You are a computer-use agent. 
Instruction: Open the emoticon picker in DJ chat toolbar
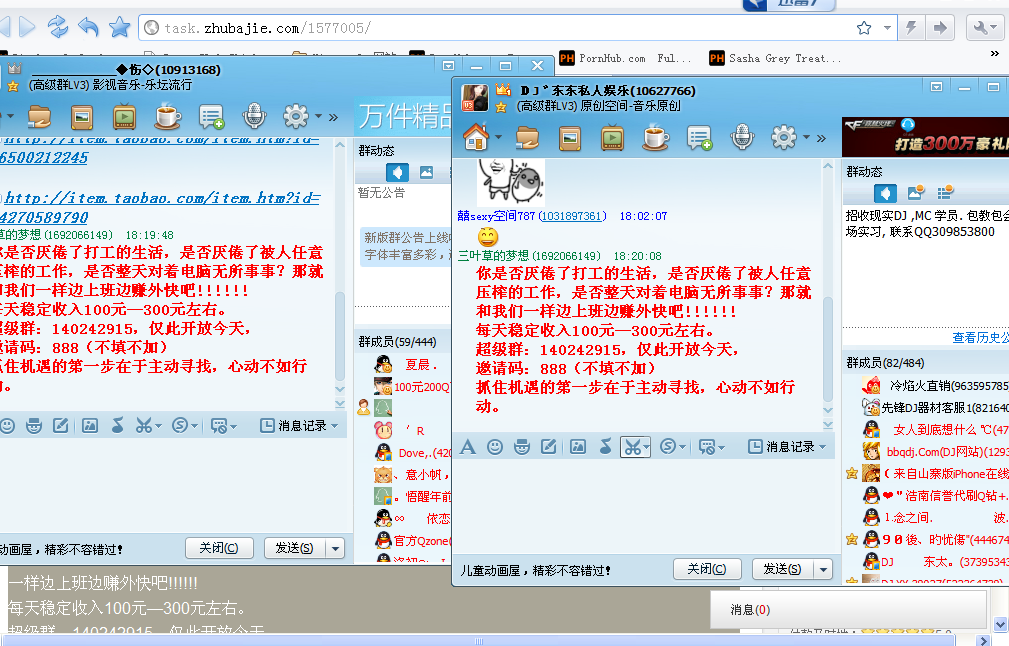495,447
